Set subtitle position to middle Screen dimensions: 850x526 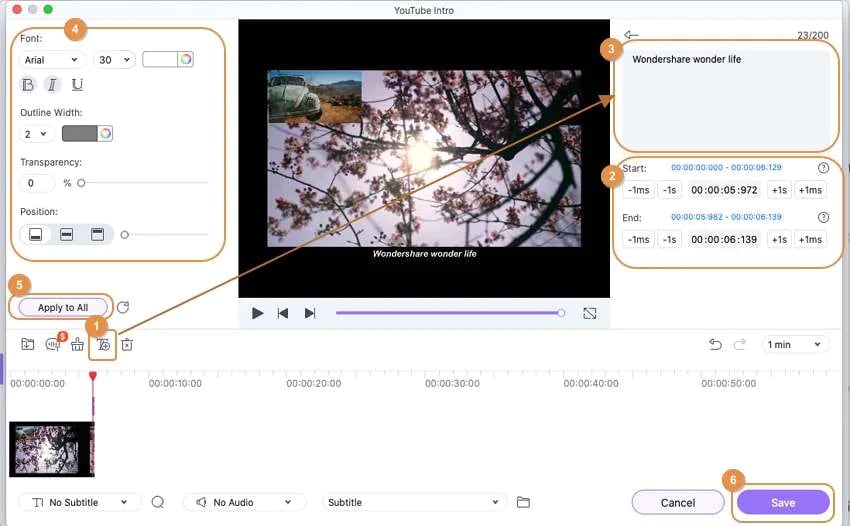pos(66,235)
